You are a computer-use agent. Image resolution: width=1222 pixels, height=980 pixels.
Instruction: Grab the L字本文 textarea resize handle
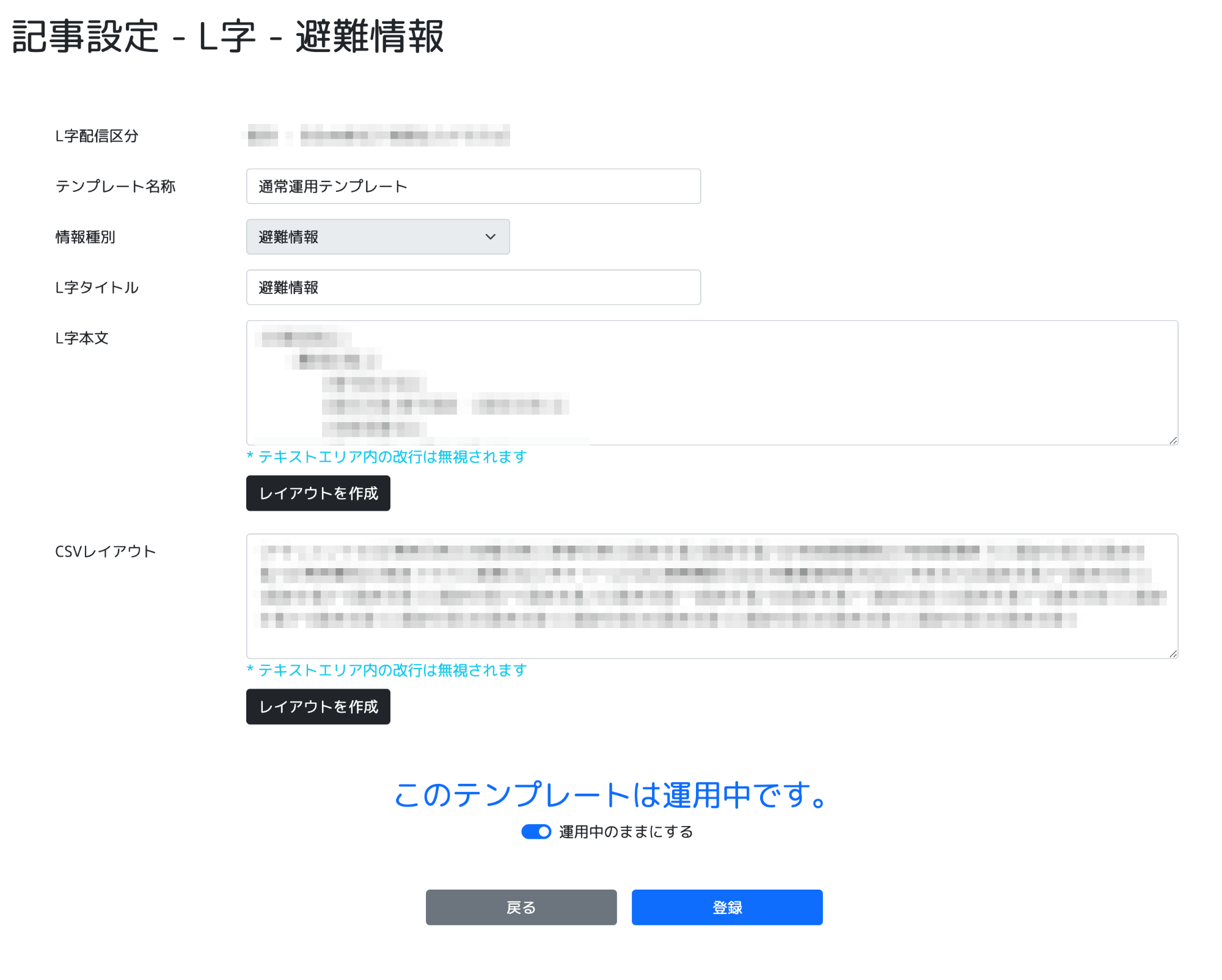1173,441
